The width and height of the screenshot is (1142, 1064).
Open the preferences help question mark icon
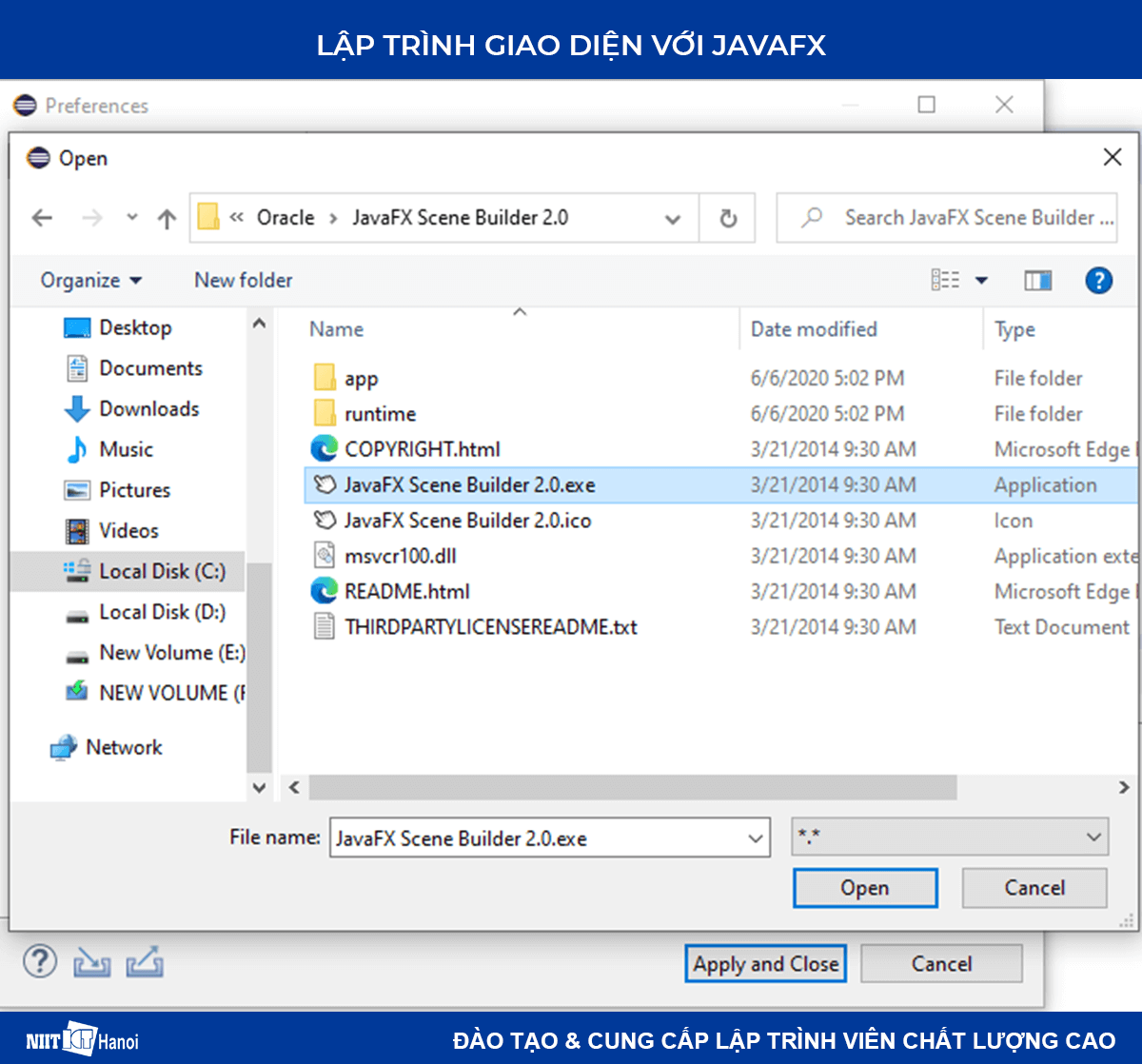[39, 961]
